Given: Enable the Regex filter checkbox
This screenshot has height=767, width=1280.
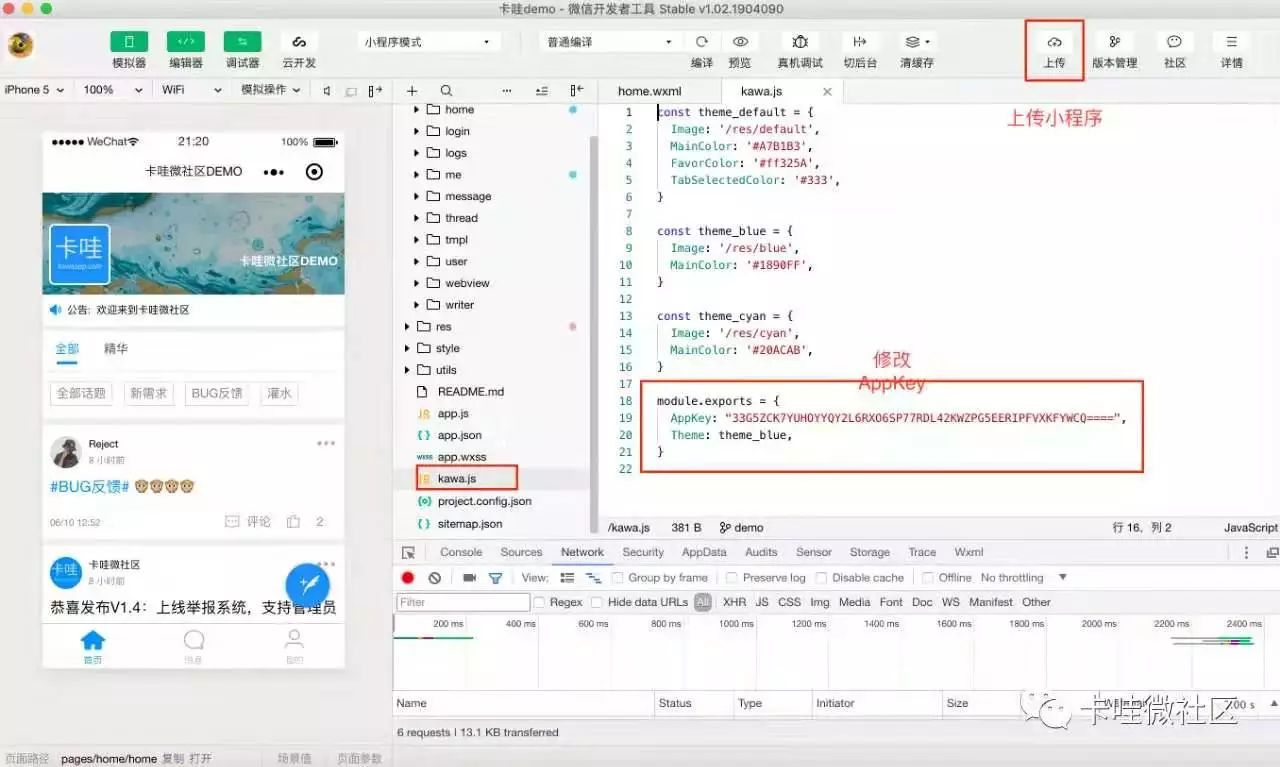Looking at the screenshot, I should (x=540, y=602).
